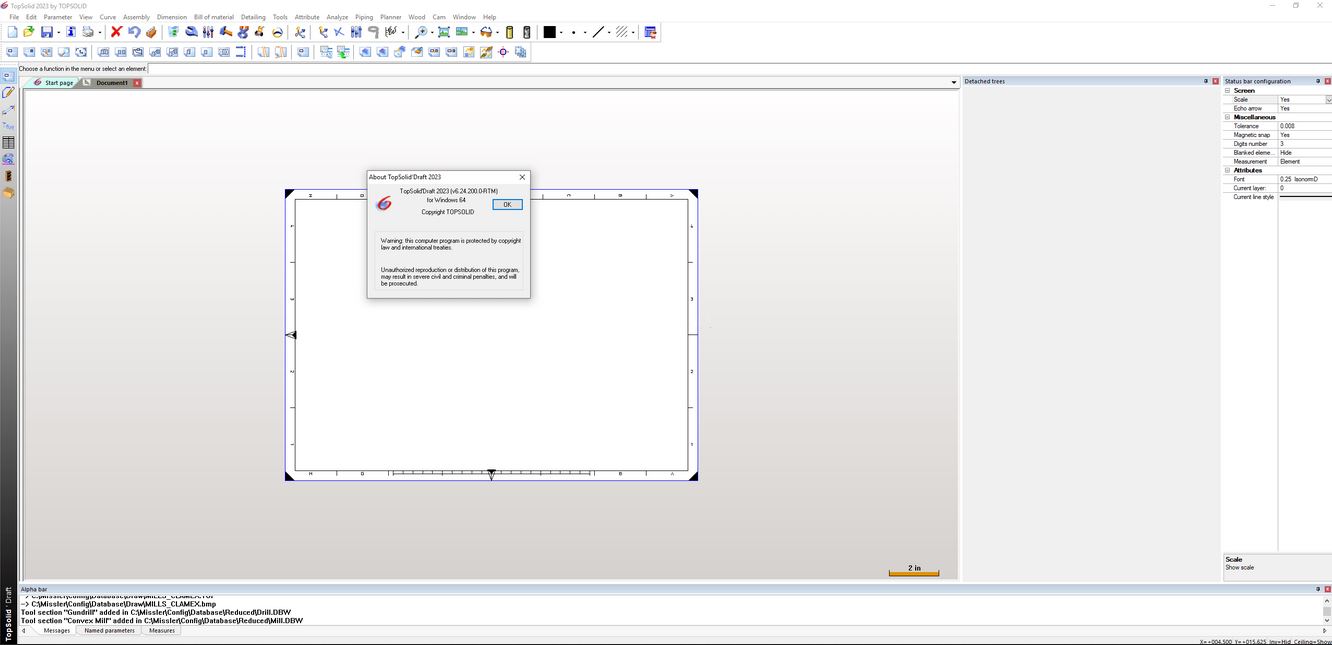
Task: Click OK in the About dialog
Action: (x=507, y=204)
